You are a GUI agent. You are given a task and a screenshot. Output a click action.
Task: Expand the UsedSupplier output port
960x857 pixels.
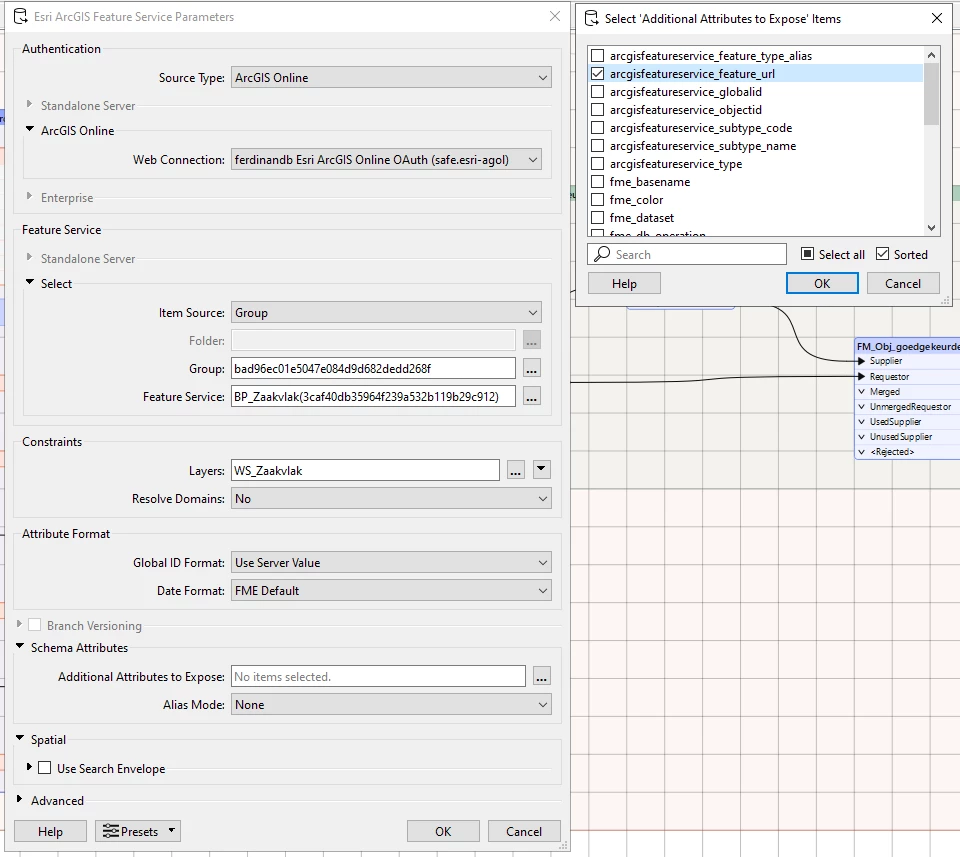click(x=861, y=422)
